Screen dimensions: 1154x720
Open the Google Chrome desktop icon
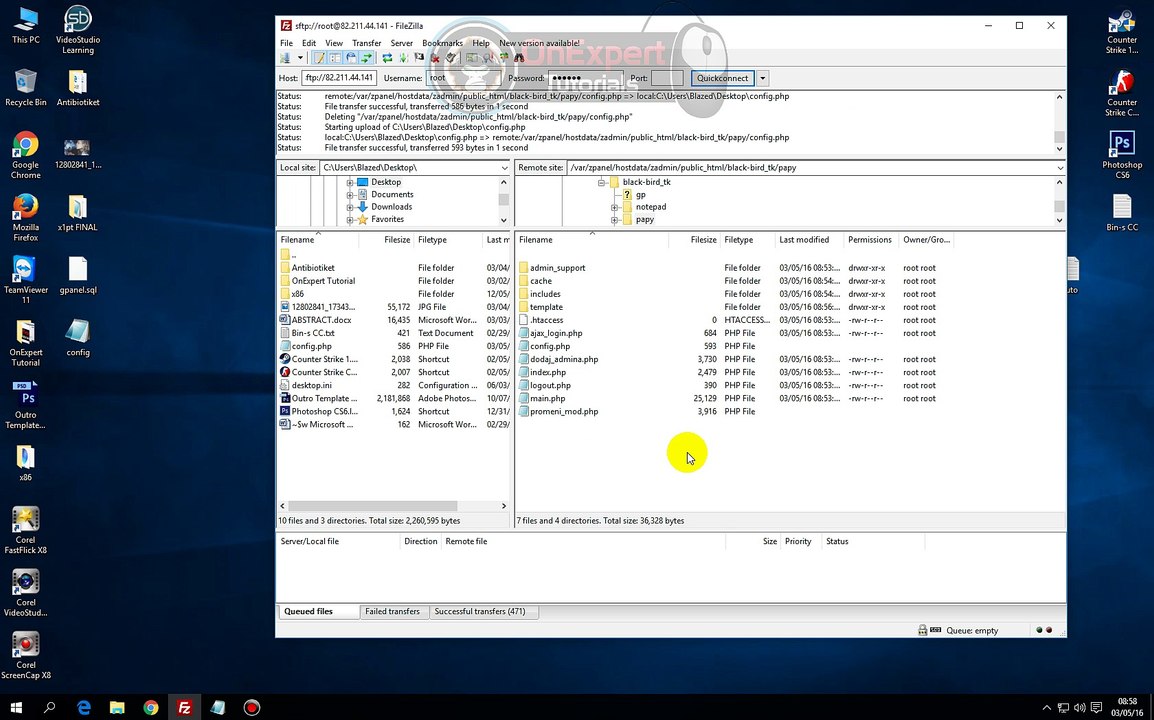(x=25, y=155)
